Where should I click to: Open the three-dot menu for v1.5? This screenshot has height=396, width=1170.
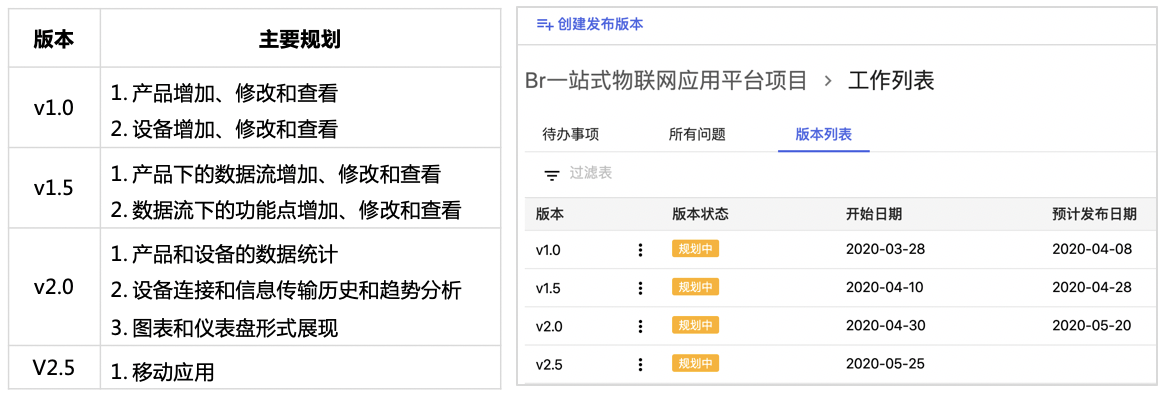(639, 288)
